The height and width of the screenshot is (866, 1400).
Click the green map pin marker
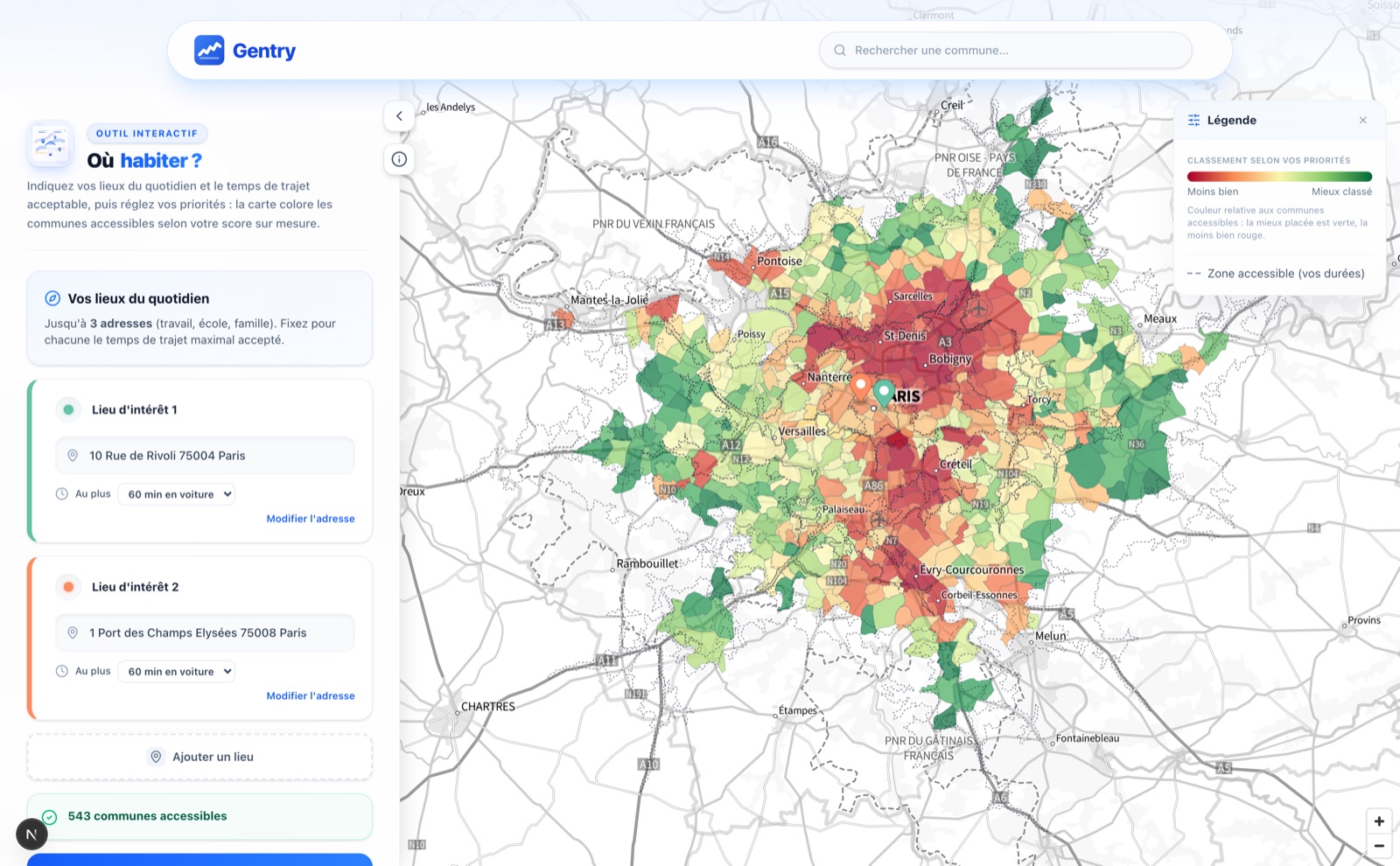[884, 393]
